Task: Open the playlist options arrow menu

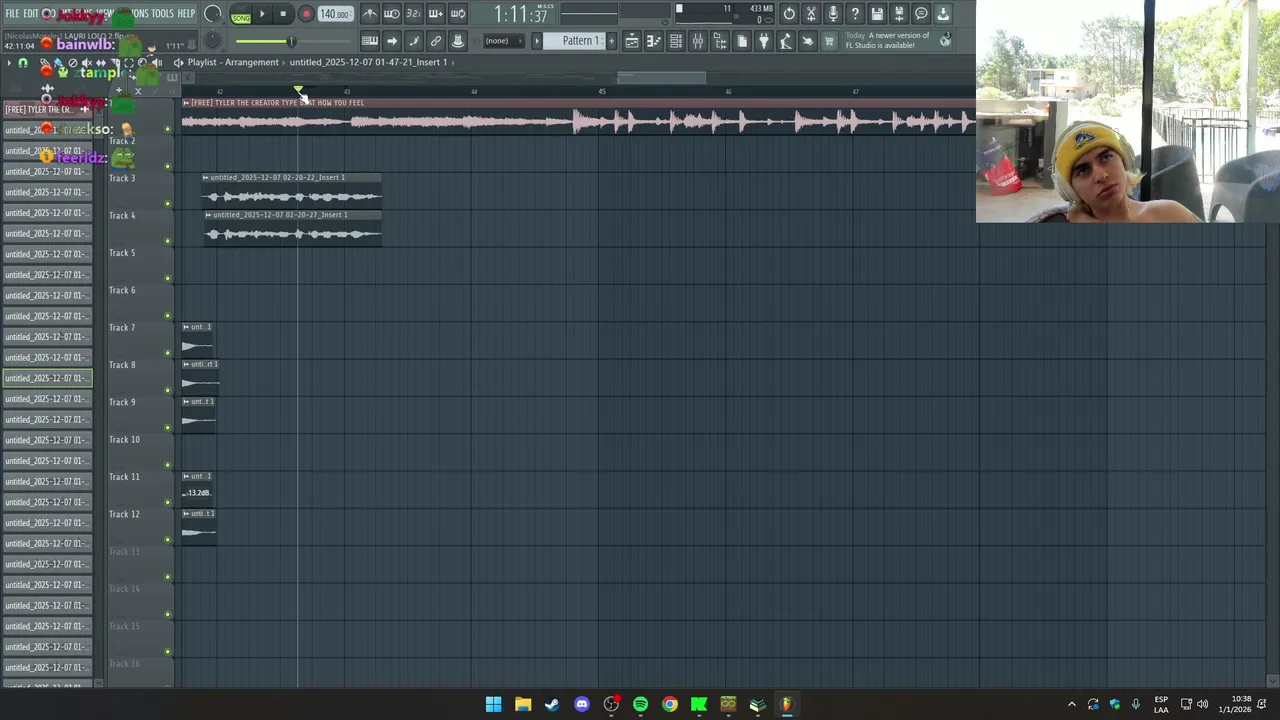Action: pyautogui.click(x=9, y=63)
